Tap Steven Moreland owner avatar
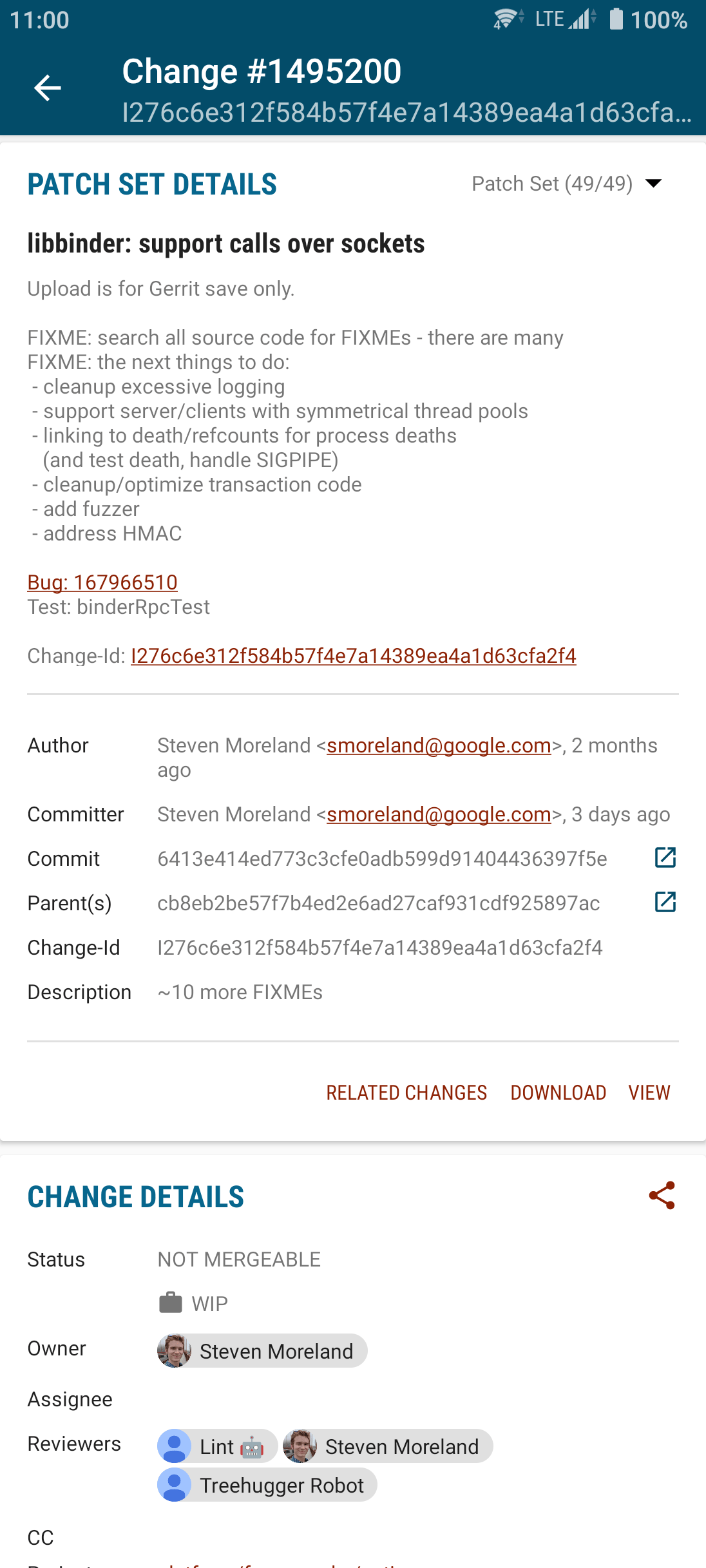706x1568 pixels. click(174, 1351)
